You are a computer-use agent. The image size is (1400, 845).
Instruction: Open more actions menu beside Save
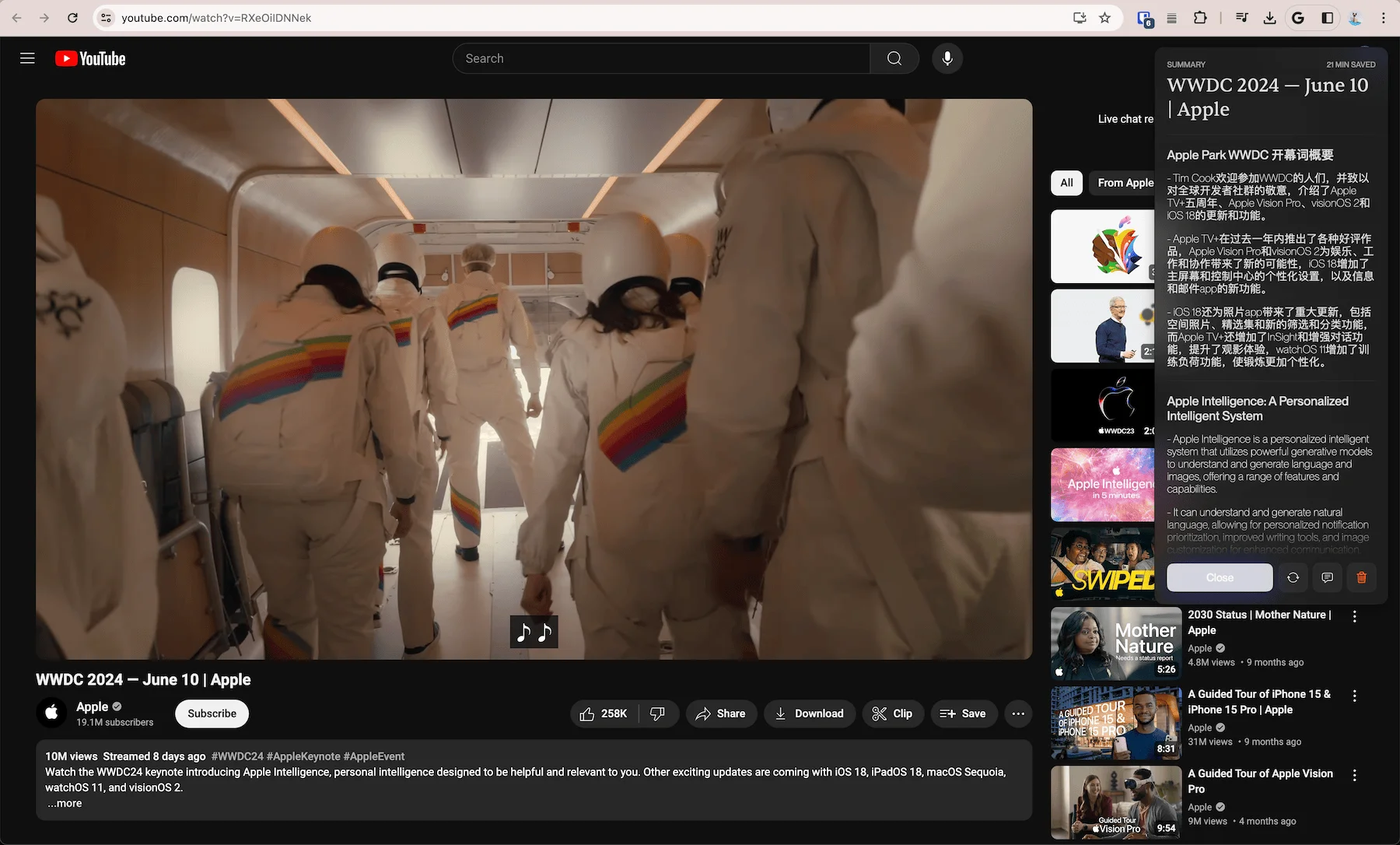click(1018, 714)
